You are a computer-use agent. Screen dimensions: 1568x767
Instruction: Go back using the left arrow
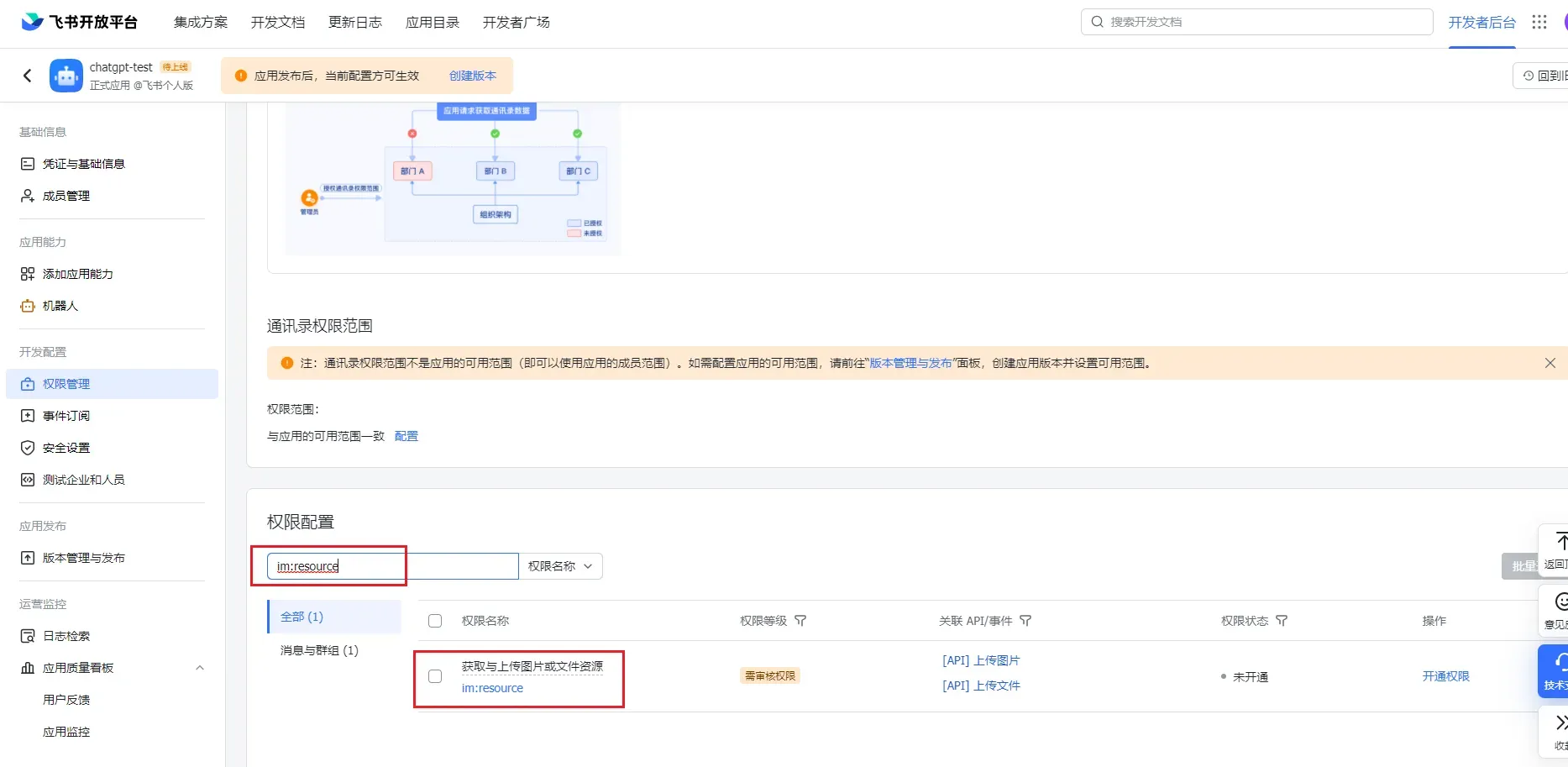click(28, 76)
